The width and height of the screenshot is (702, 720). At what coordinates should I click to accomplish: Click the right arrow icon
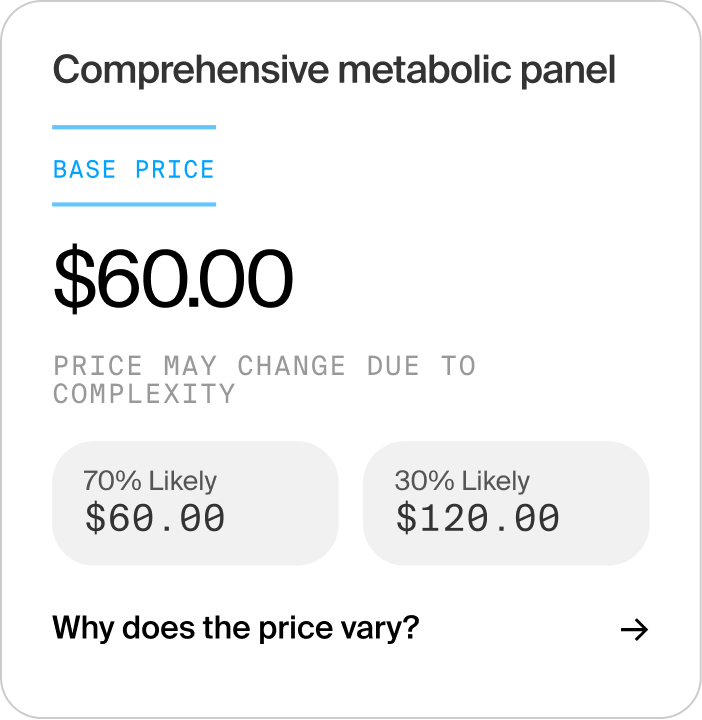(634, 629)
